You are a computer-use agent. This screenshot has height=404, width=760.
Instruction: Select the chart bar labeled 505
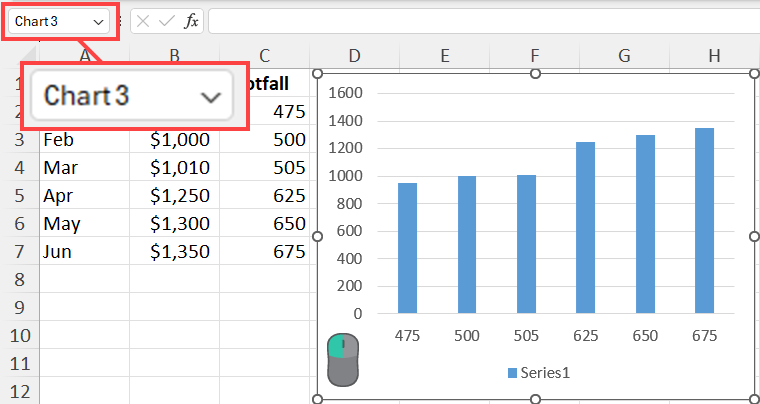tap(526, 244)
